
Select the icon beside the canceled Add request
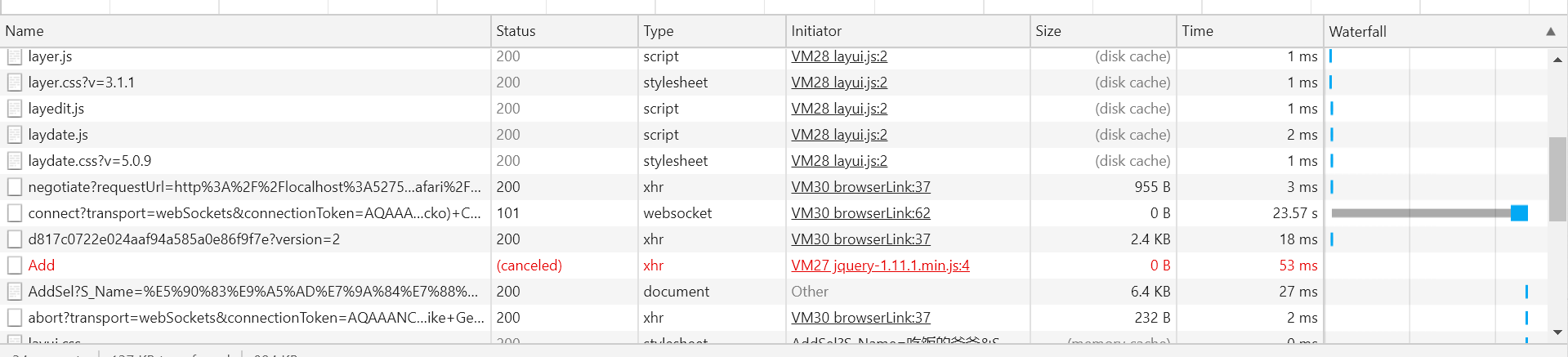pyautogui.click(x=14, y=266)
